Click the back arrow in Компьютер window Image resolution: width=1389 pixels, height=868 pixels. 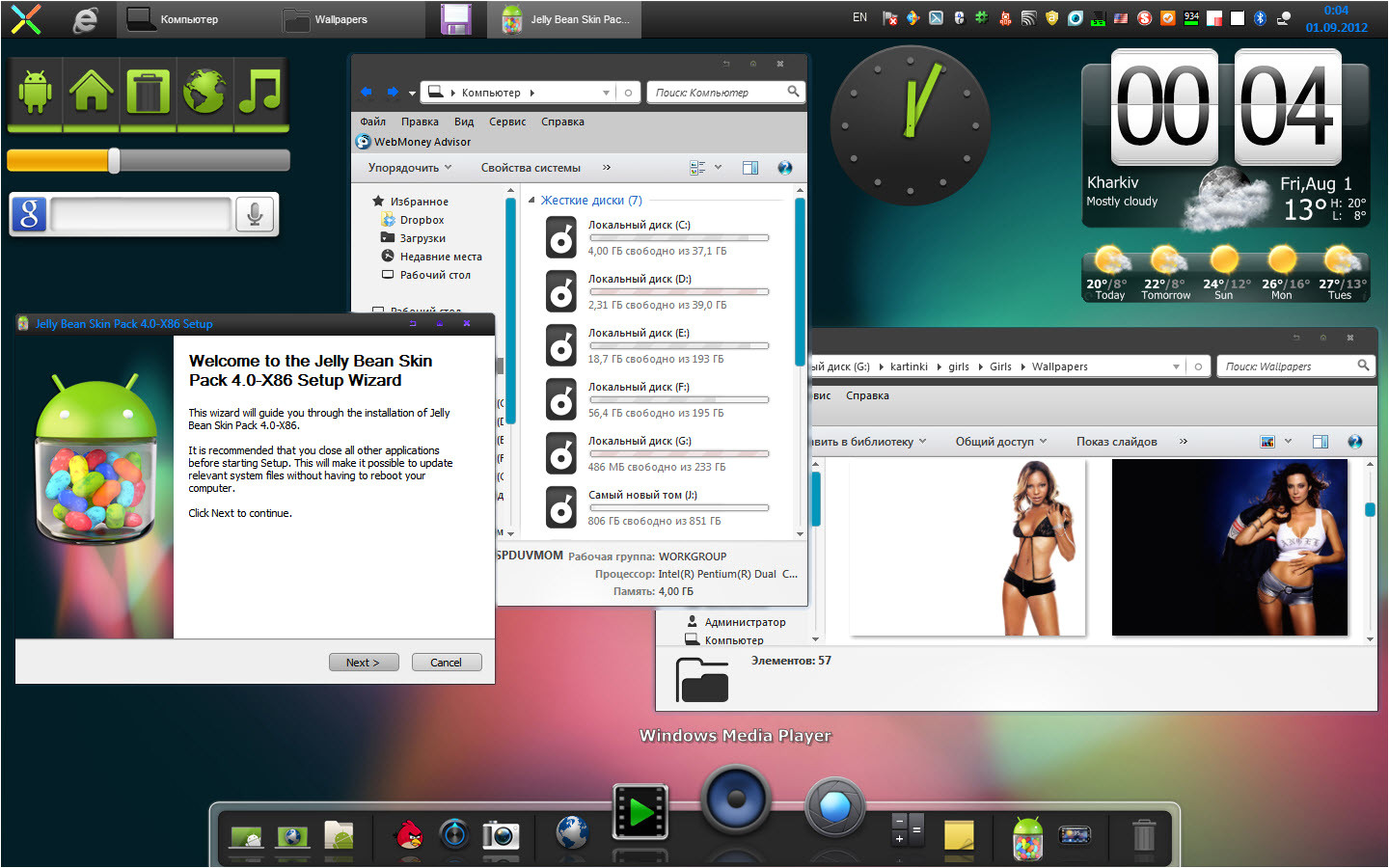[x=367, y=93]
